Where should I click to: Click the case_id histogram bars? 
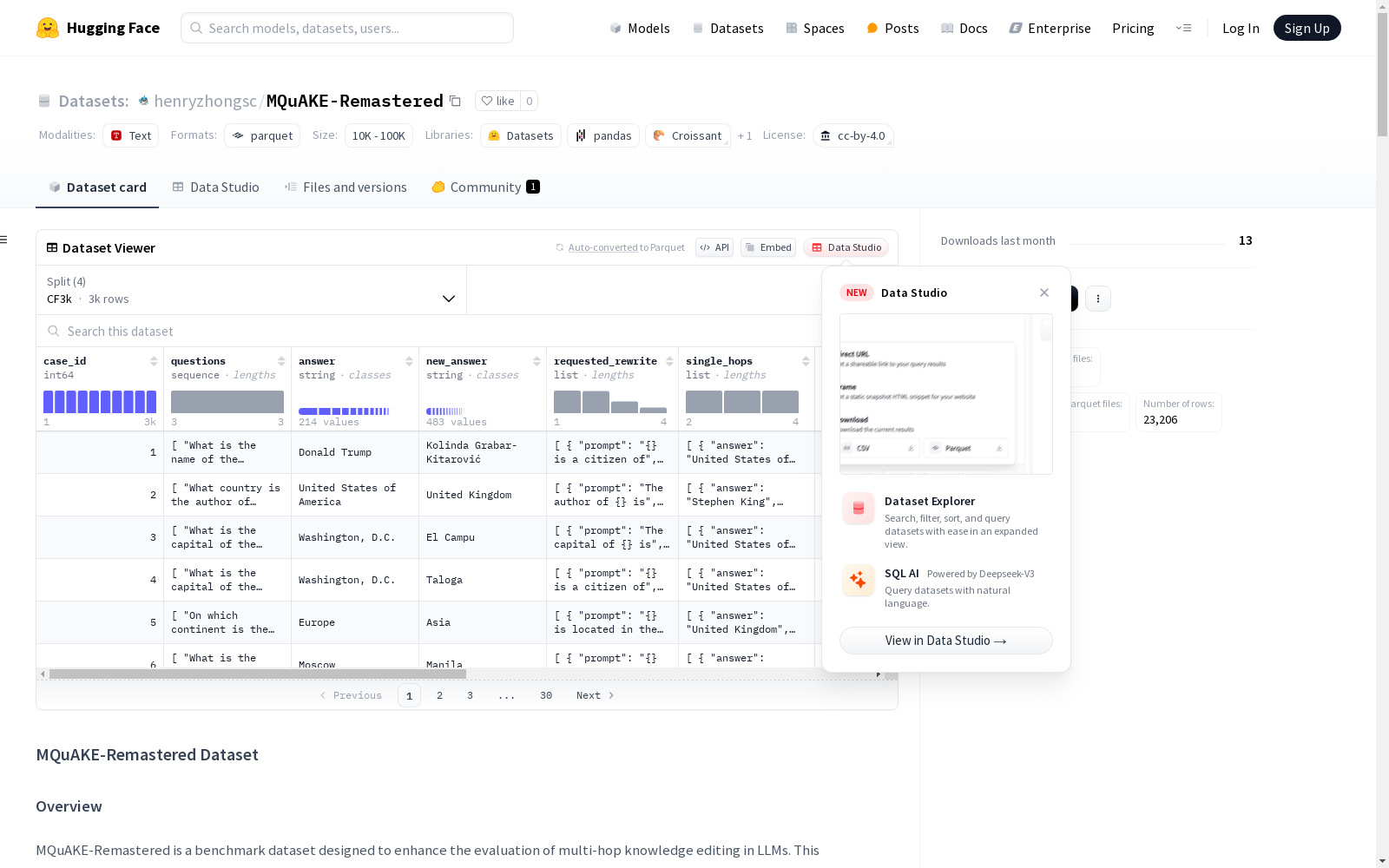point(100,402)
